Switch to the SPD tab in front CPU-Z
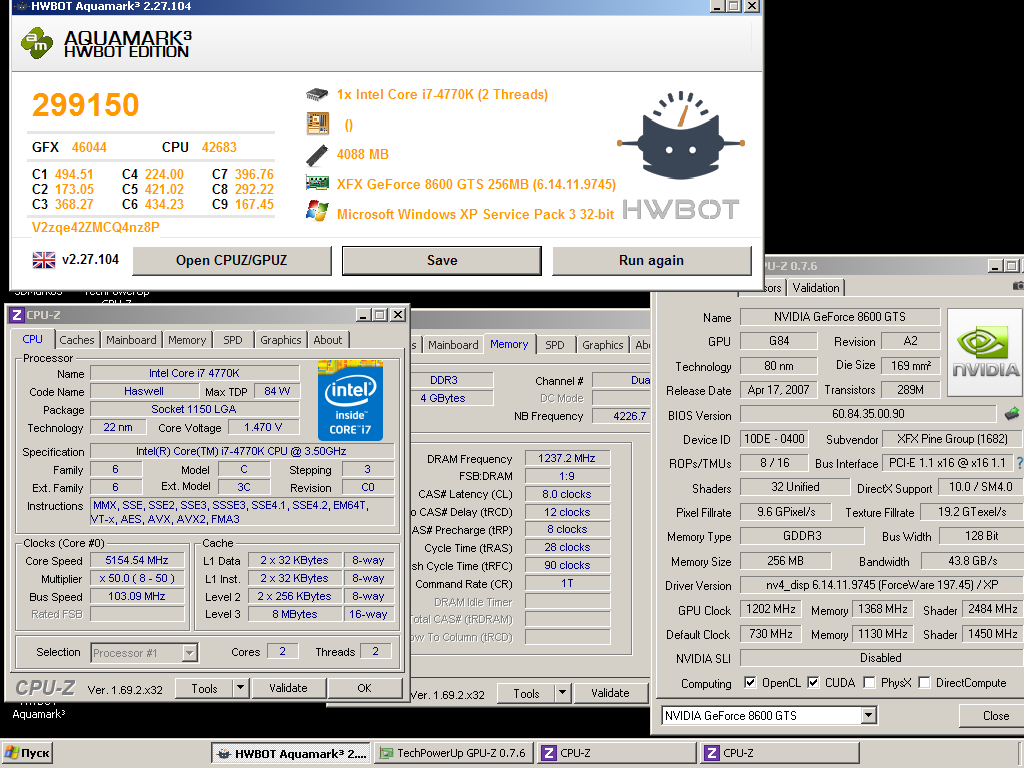This screenshot has height=768, width=1024. 232,340
